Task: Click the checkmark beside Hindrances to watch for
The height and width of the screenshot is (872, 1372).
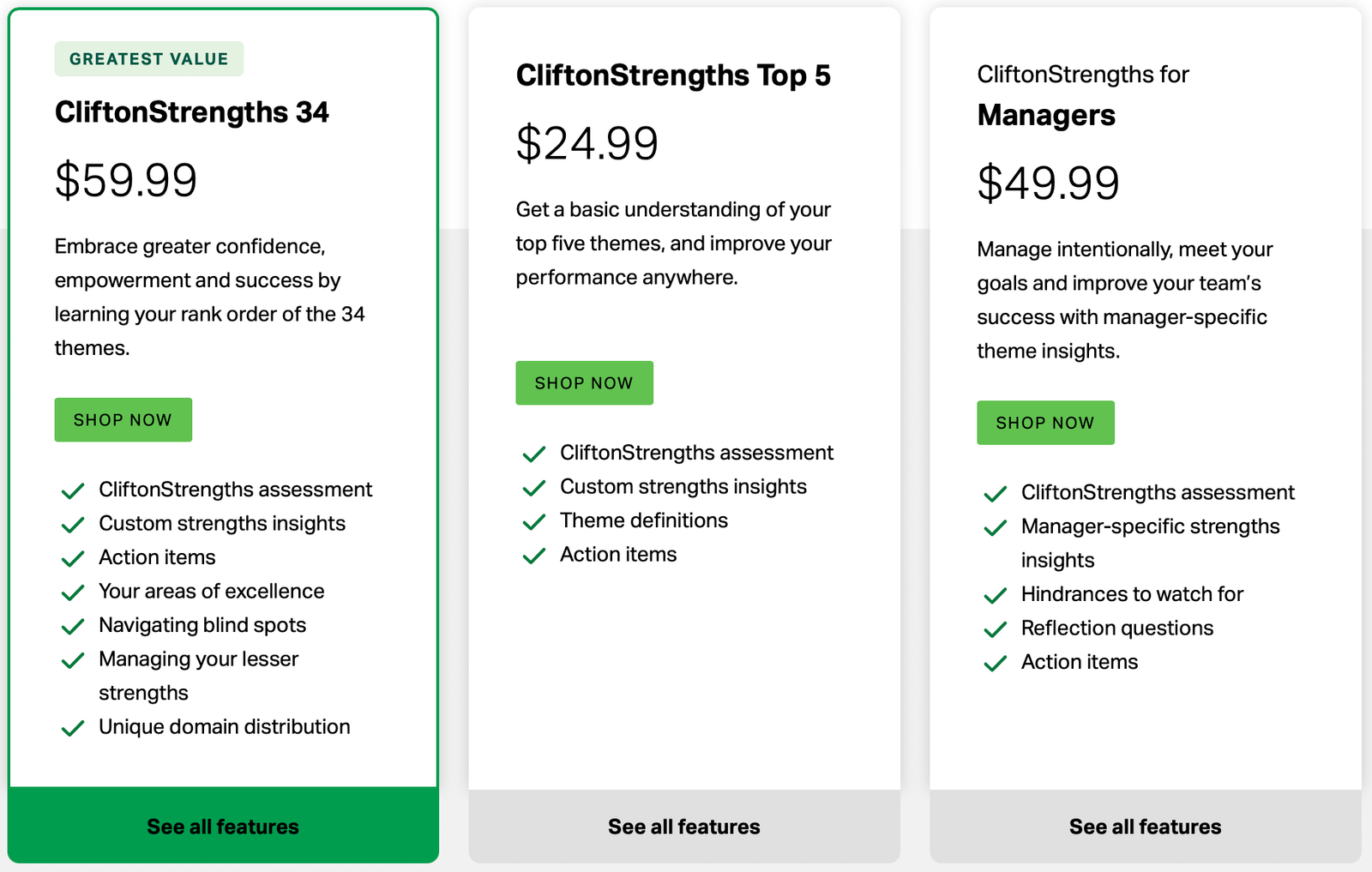Action: coord(995,595)
